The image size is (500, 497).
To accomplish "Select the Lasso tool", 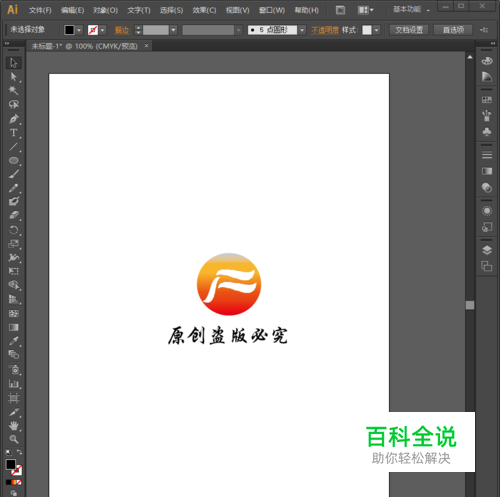I will (14, 104).
